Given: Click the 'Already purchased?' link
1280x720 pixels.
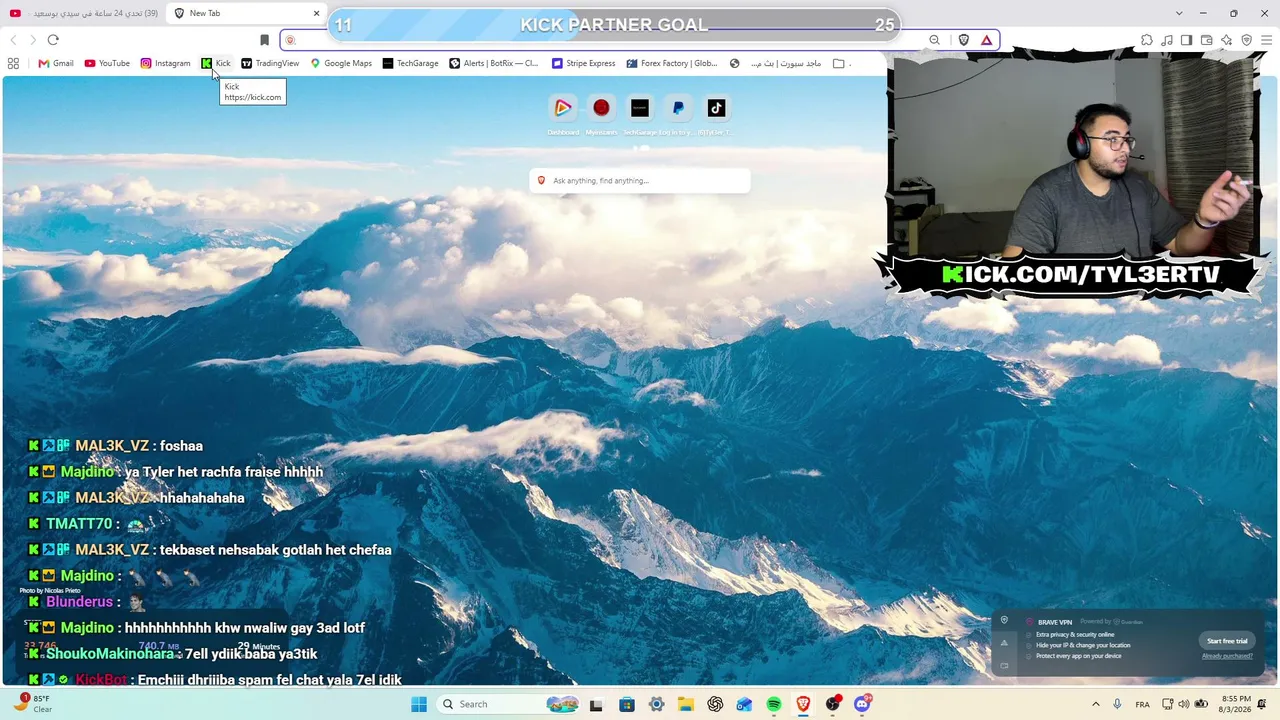Looking at the screenshot, I should (1227, 656).
